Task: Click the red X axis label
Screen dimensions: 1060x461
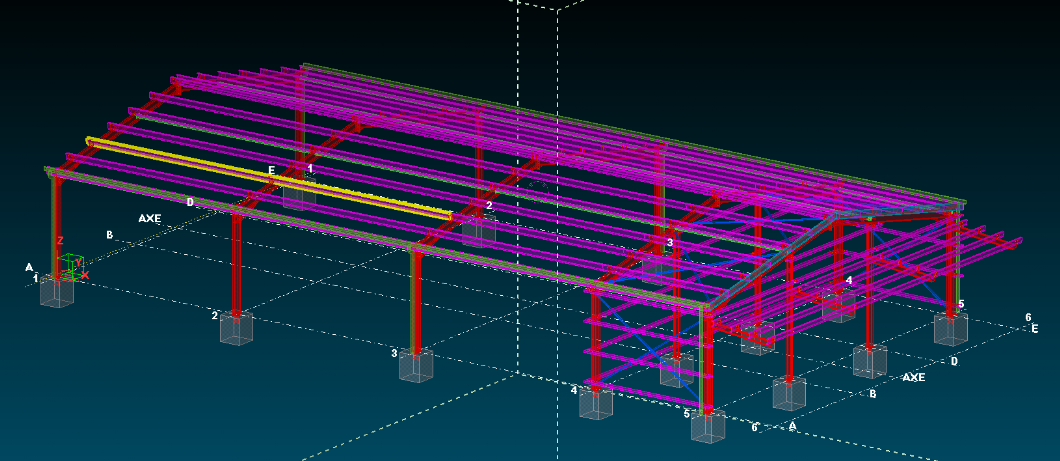Action: point(86,275)
